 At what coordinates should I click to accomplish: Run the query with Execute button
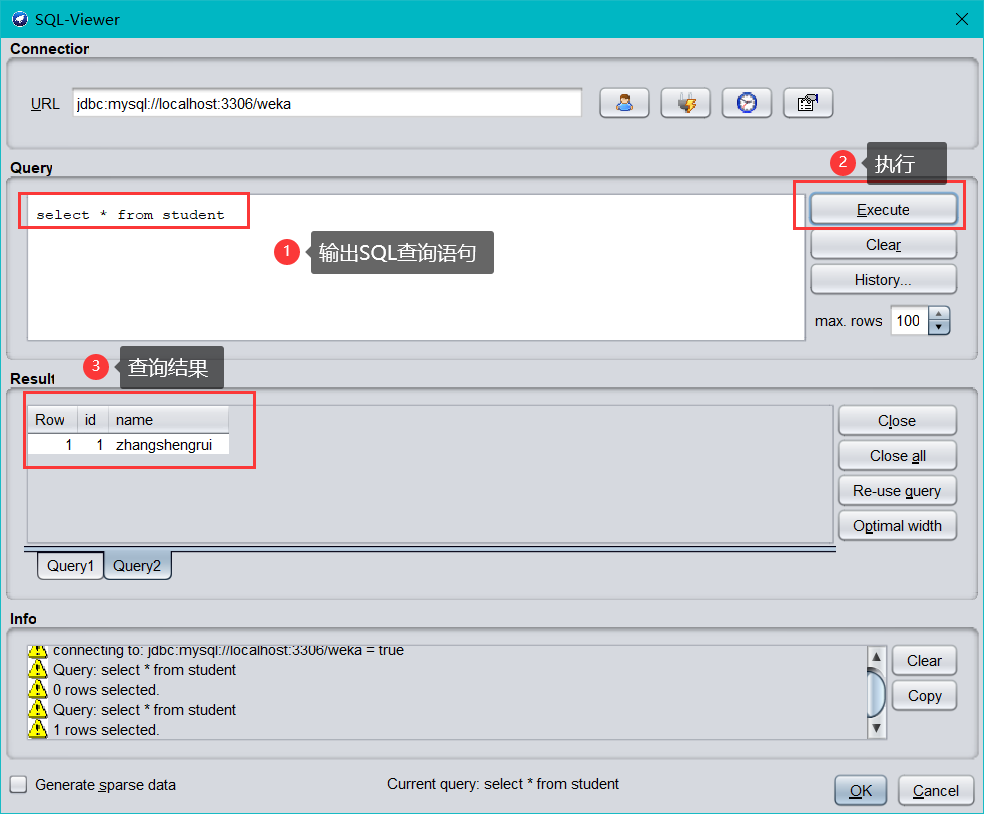pyautogui.click(x=884, y=210)
